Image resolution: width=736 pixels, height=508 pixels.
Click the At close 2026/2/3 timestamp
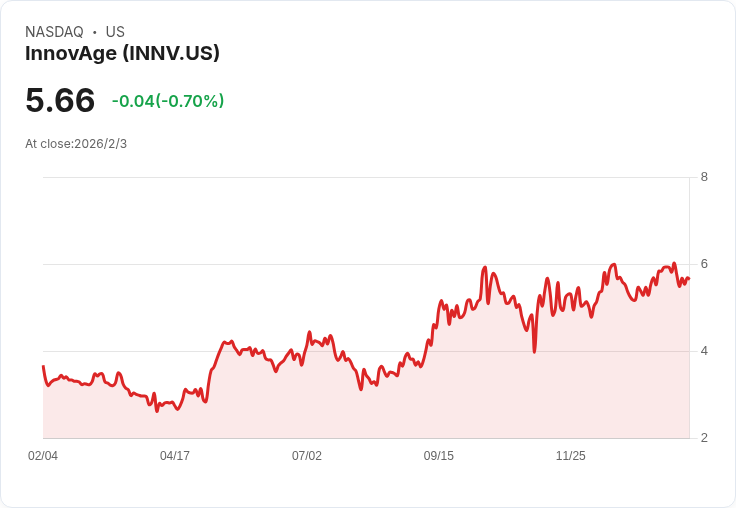(76, 144)
